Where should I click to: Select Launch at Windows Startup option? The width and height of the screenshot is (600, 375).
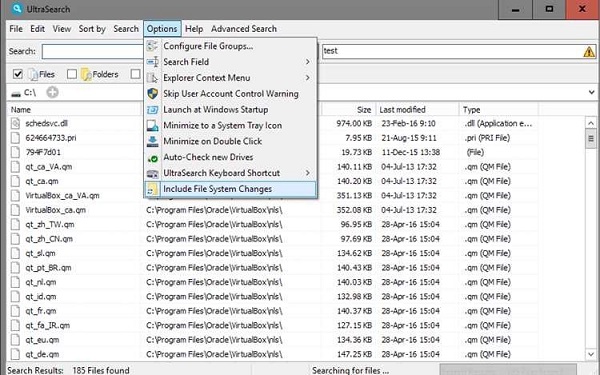coord(230,110)
